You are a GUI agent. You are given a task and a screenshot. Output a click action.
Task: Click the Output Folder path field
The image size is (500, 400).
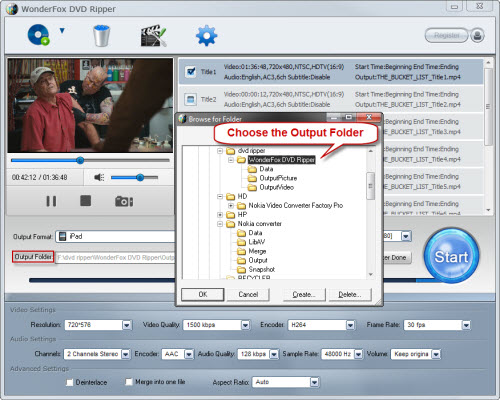pyautogui.click(x=116, y=257)
